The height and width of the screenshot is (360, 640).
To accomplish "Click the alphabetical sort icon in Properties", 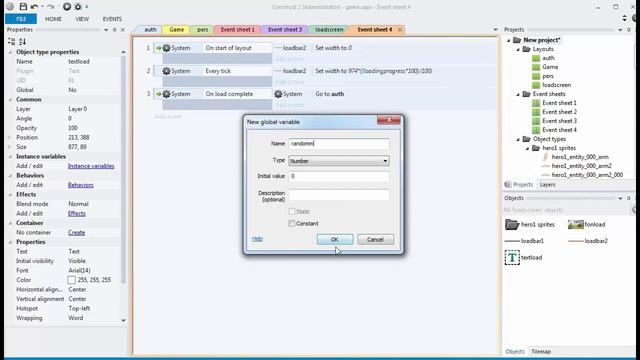I will tap(22, 41).
